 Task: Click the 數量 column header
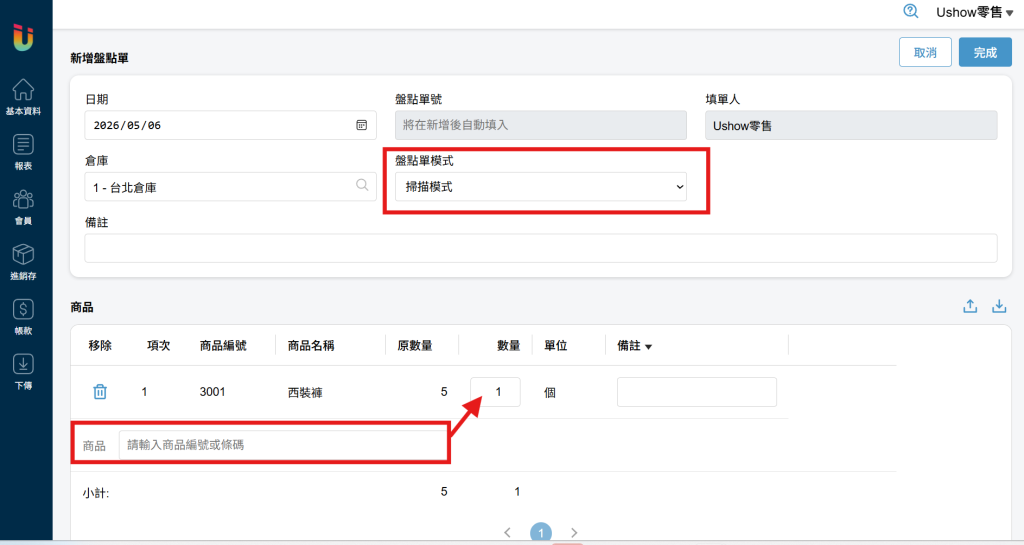[508, 345]
